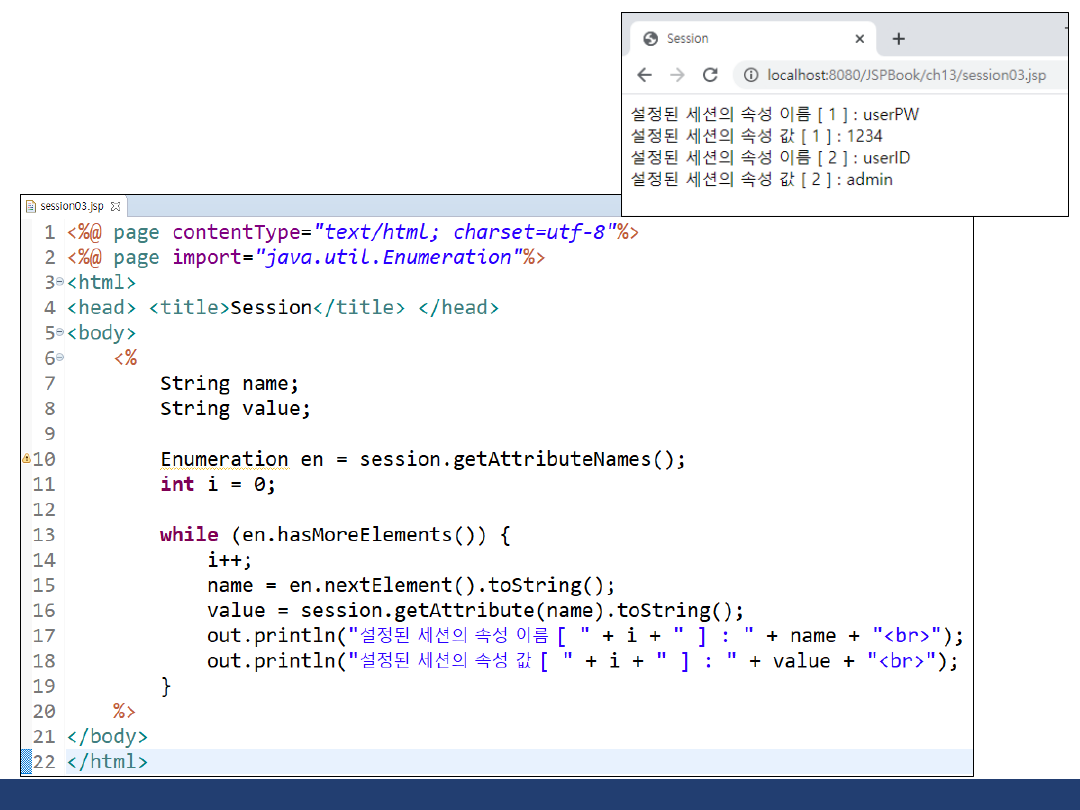This screenshot has width=1080, height=810.
Task: Click the browser back arrow button
Action: 645,75
